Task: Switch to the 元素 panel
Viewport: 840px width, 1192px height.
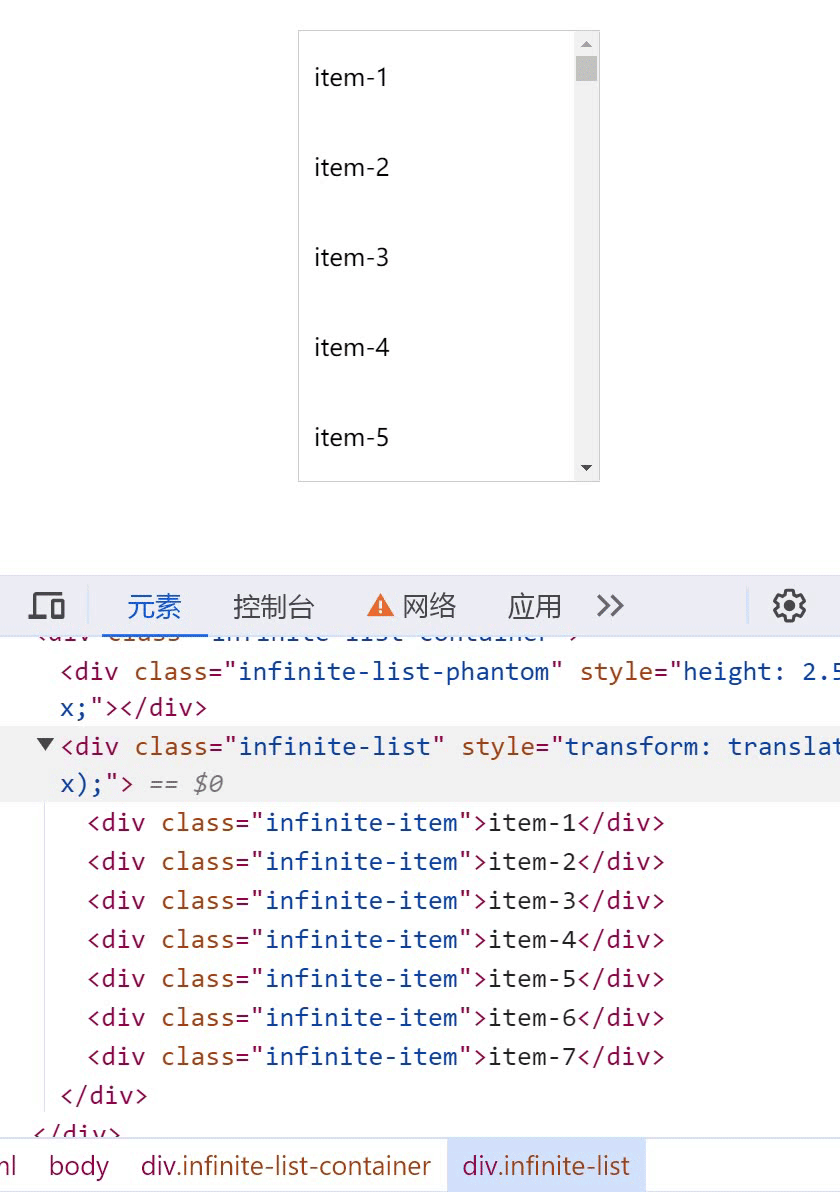Action: tap(152, 605)
